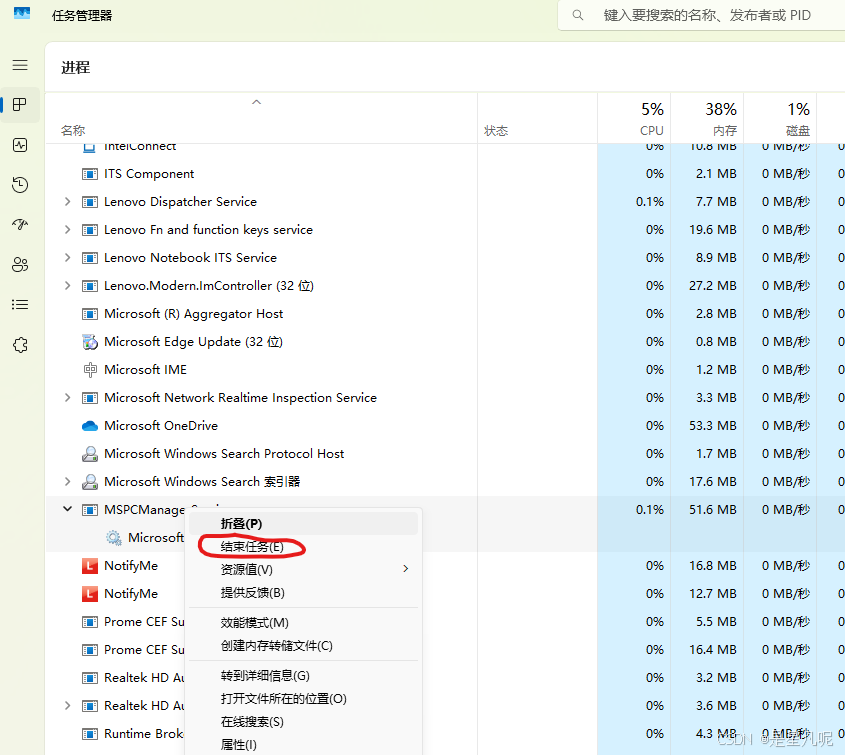Click the MSPCManager process icon

[x=89, y=510]
